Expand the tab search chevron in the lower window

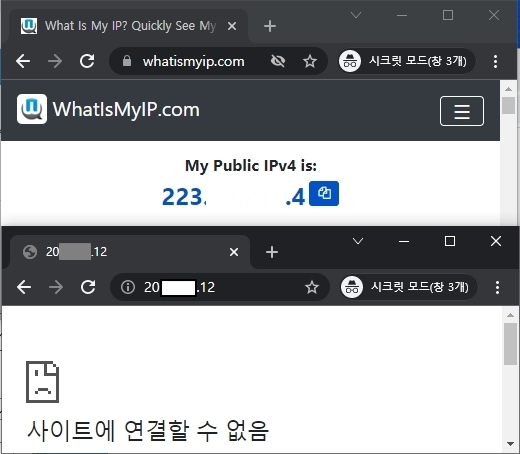coord(358,241)
